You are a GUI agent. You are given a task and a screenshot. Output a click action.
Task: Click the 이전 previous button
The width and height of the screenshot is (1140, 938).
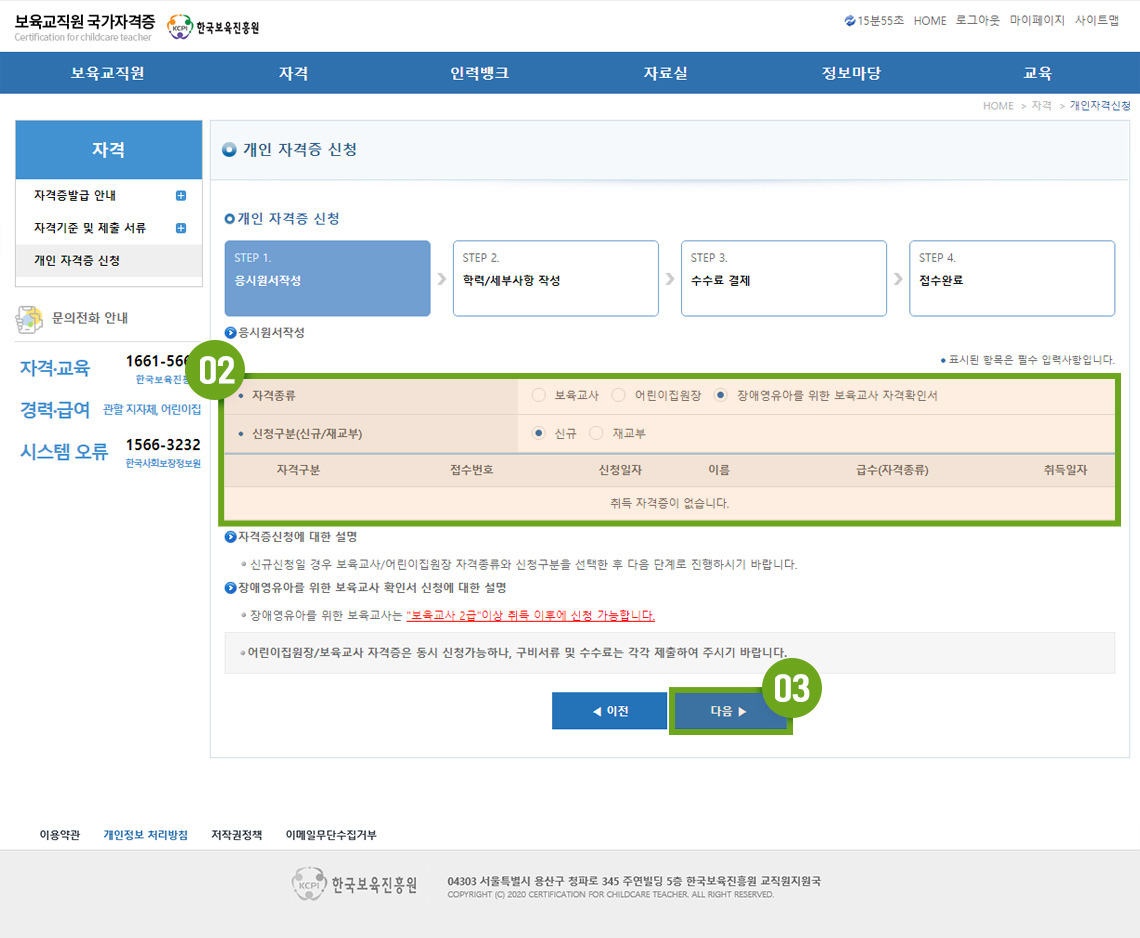[609, 711]
